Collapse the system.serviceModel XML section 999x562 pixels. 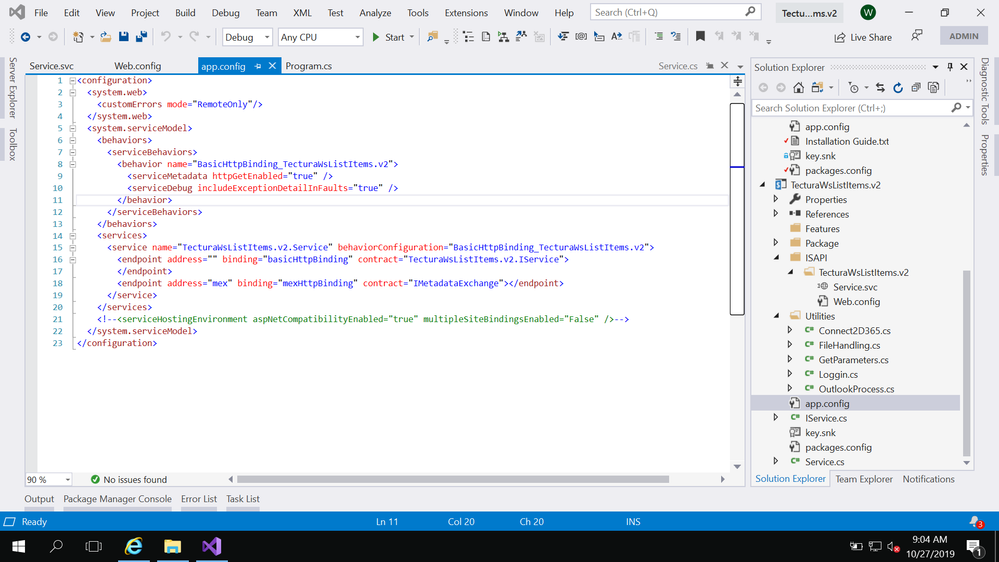click(72, 128)
